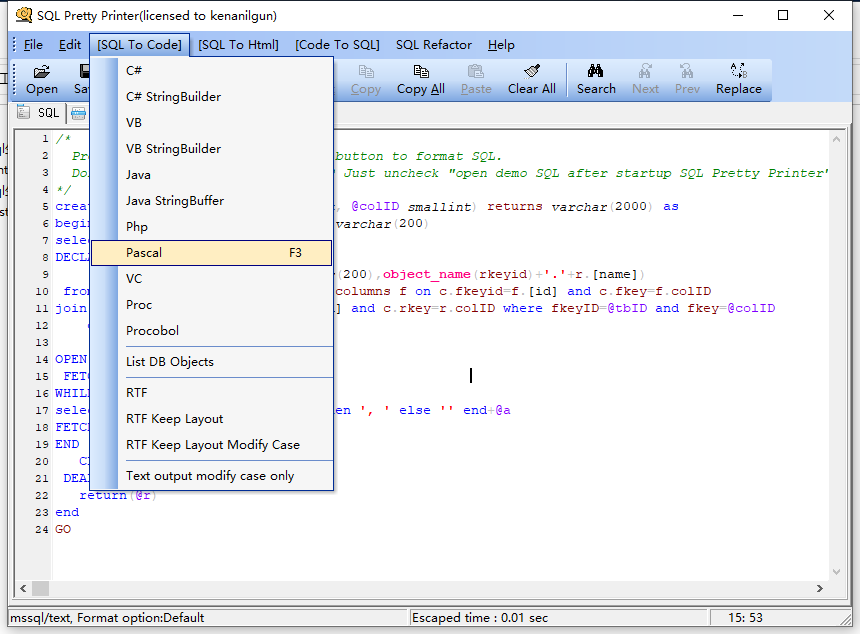Click the GO keyword on line 24

[x=63, y=530]
